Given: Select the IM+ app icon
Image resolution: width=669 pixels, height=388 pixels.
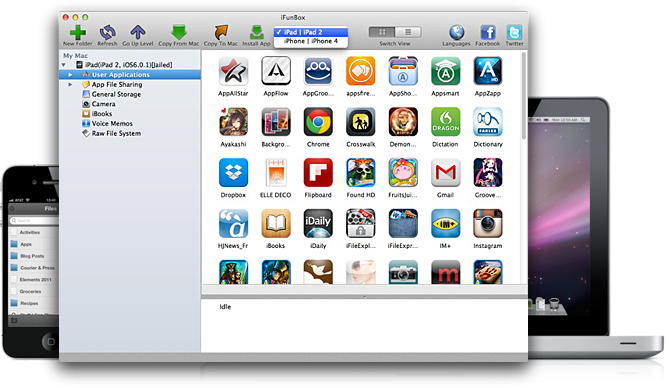Looking at the screenshot, I should pyautogui.click(x=445, y=223).
